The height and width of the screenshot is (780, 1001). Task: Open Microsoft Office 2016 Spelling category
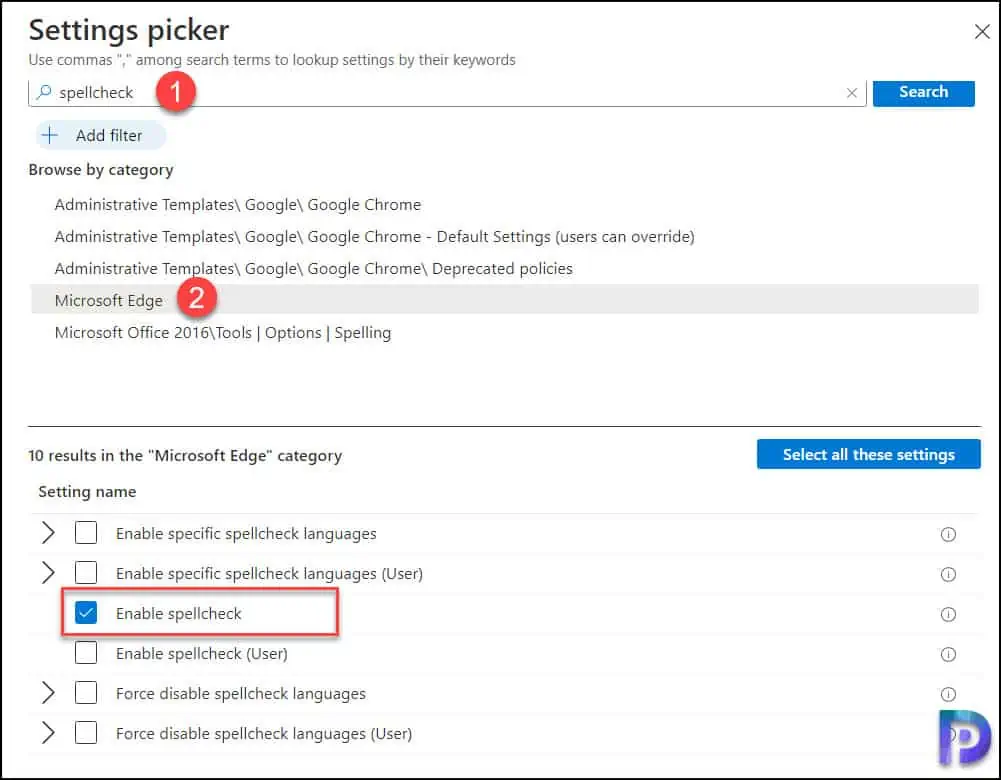[223, 333]
